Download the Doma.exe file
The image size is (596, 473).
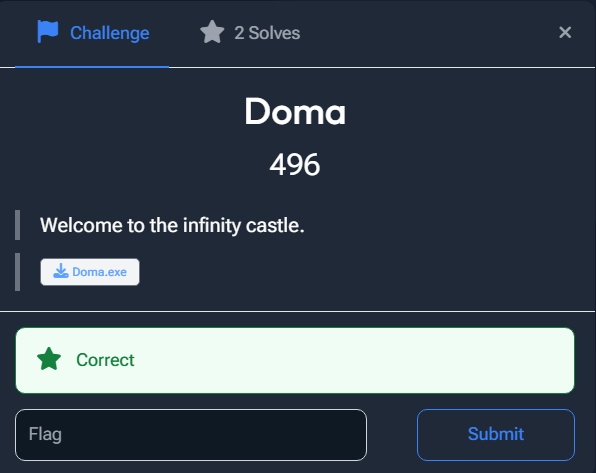tap(90, 272)
